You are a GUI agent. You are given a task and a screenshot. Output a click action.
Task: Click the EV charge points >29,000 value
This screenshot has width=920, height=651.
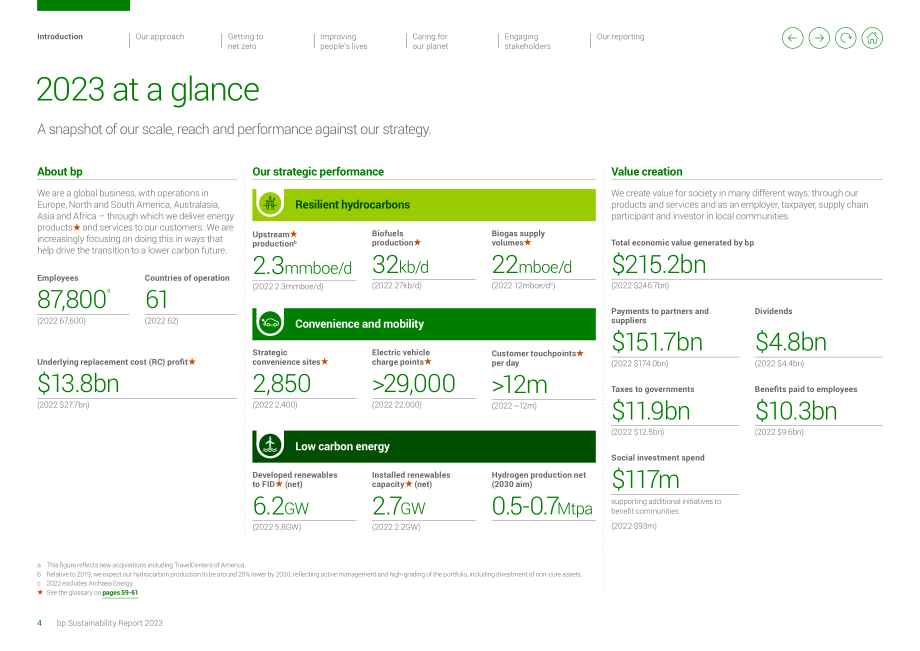point(414,384)
